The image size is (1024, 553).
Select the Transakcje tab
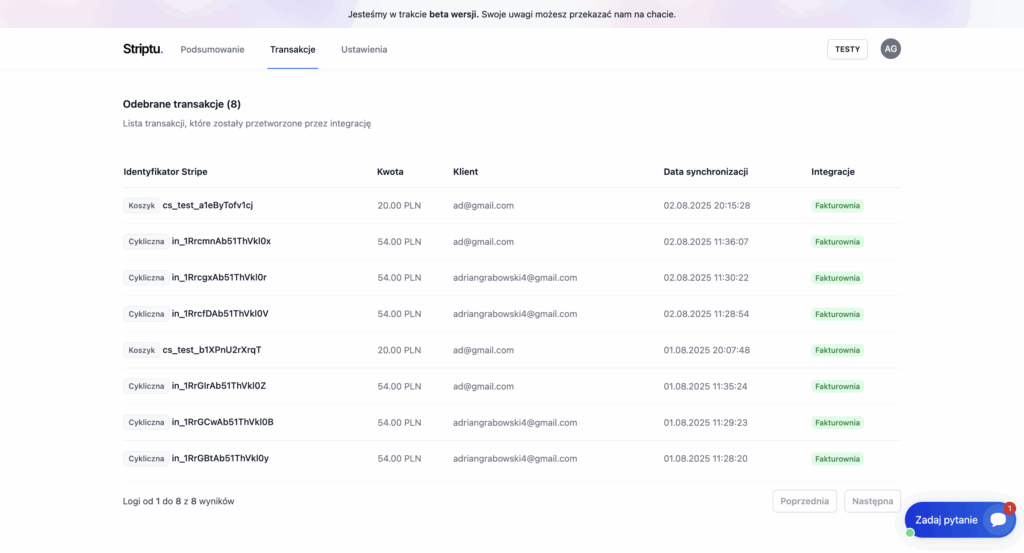coord(293,50)
